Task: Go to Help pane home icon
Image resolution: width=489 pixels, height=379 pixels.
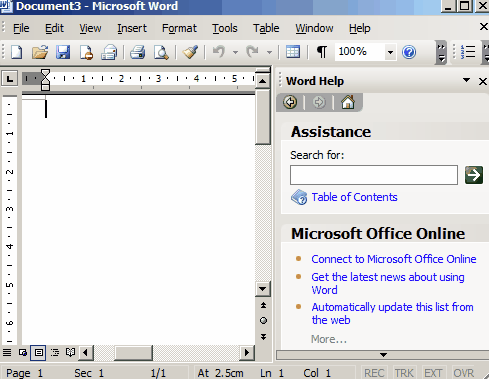Action: pyautogui.click(x=348, y=102)
